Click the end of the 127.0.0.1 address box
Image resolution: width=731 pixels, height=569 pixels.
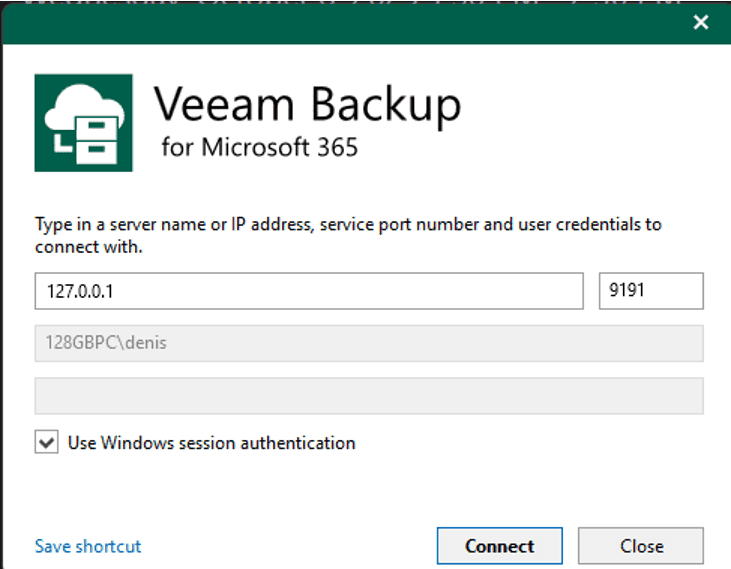[560, 291]
